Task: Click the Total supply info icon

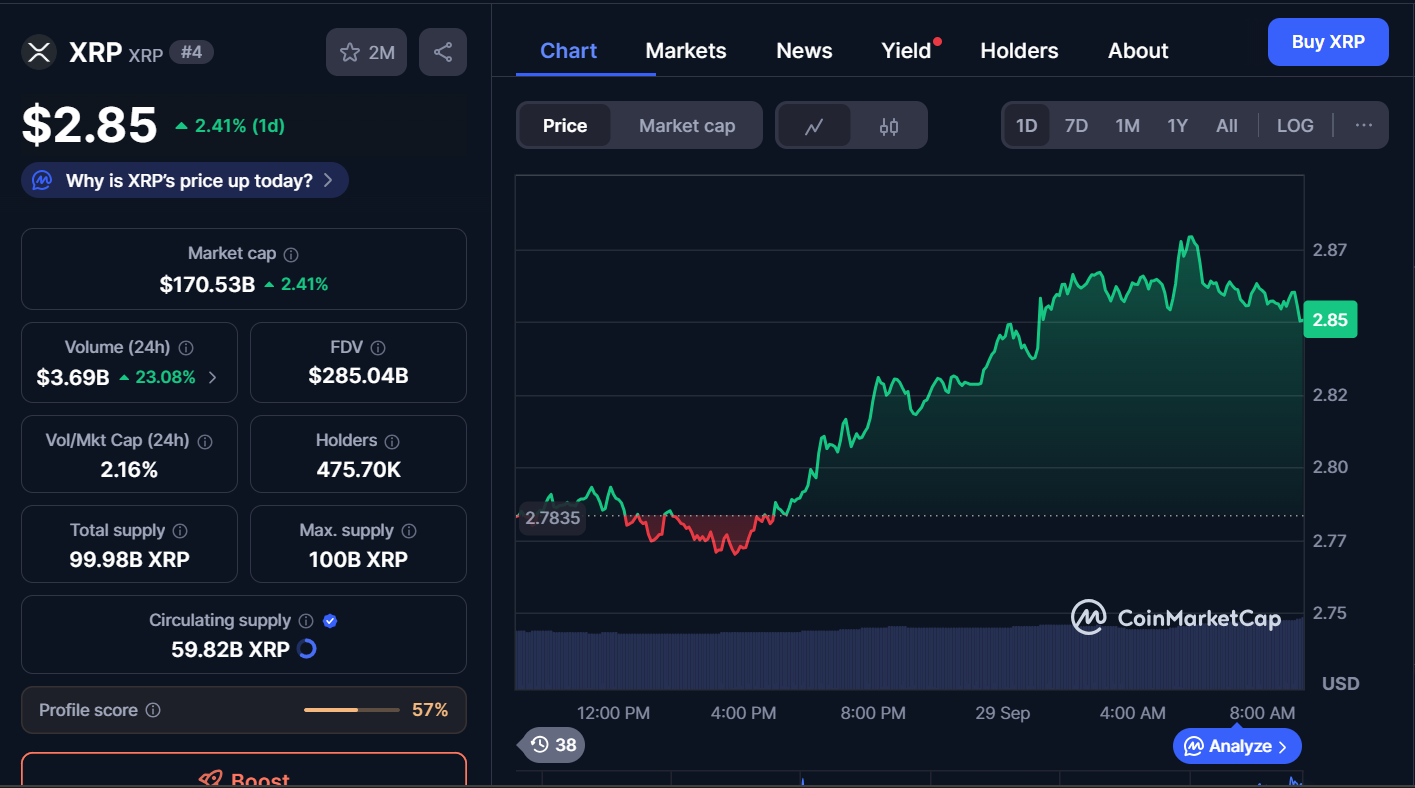Action: point(180,531)
